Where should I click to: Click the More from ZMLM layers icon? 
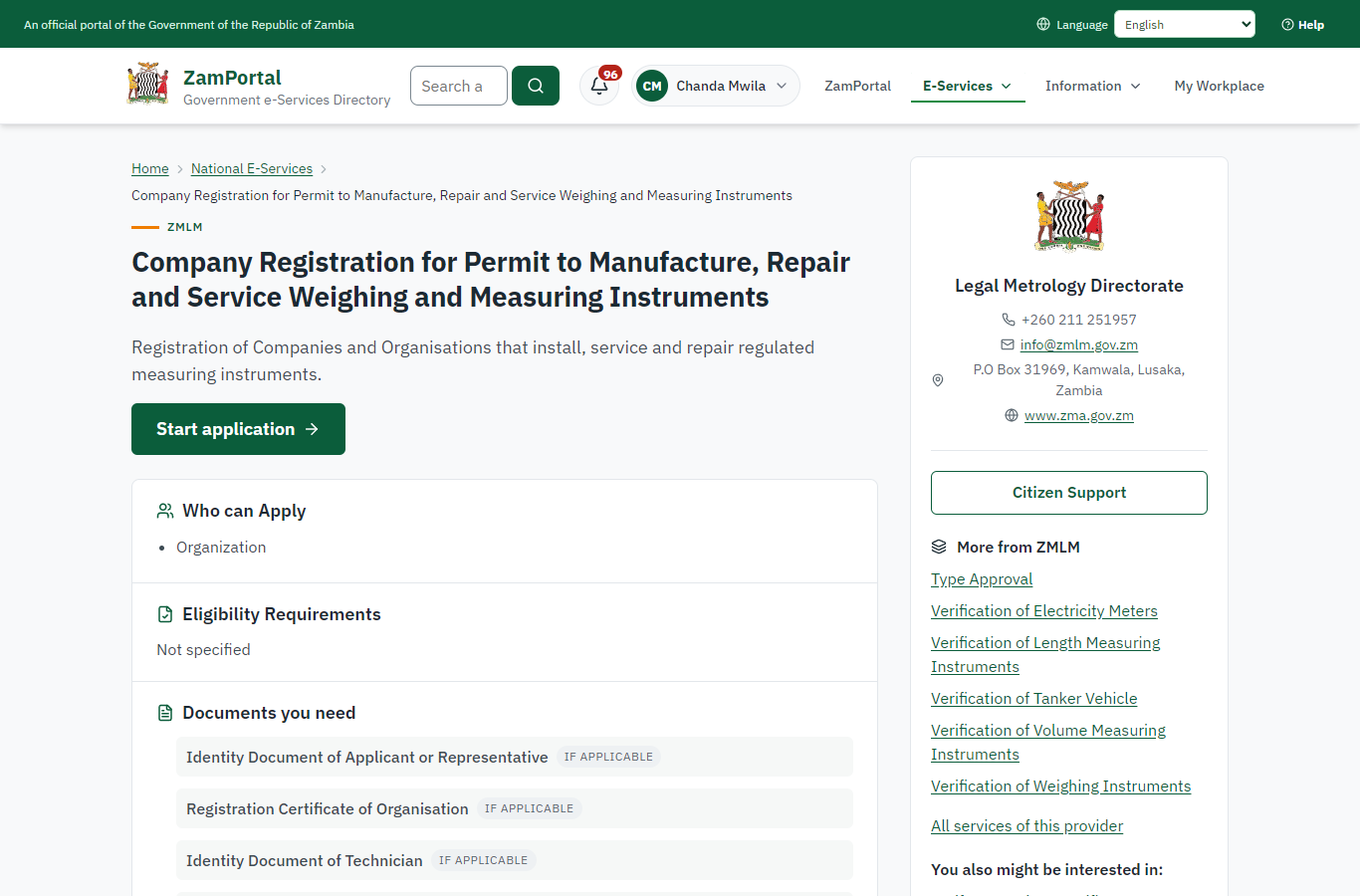tap(939, 547)
